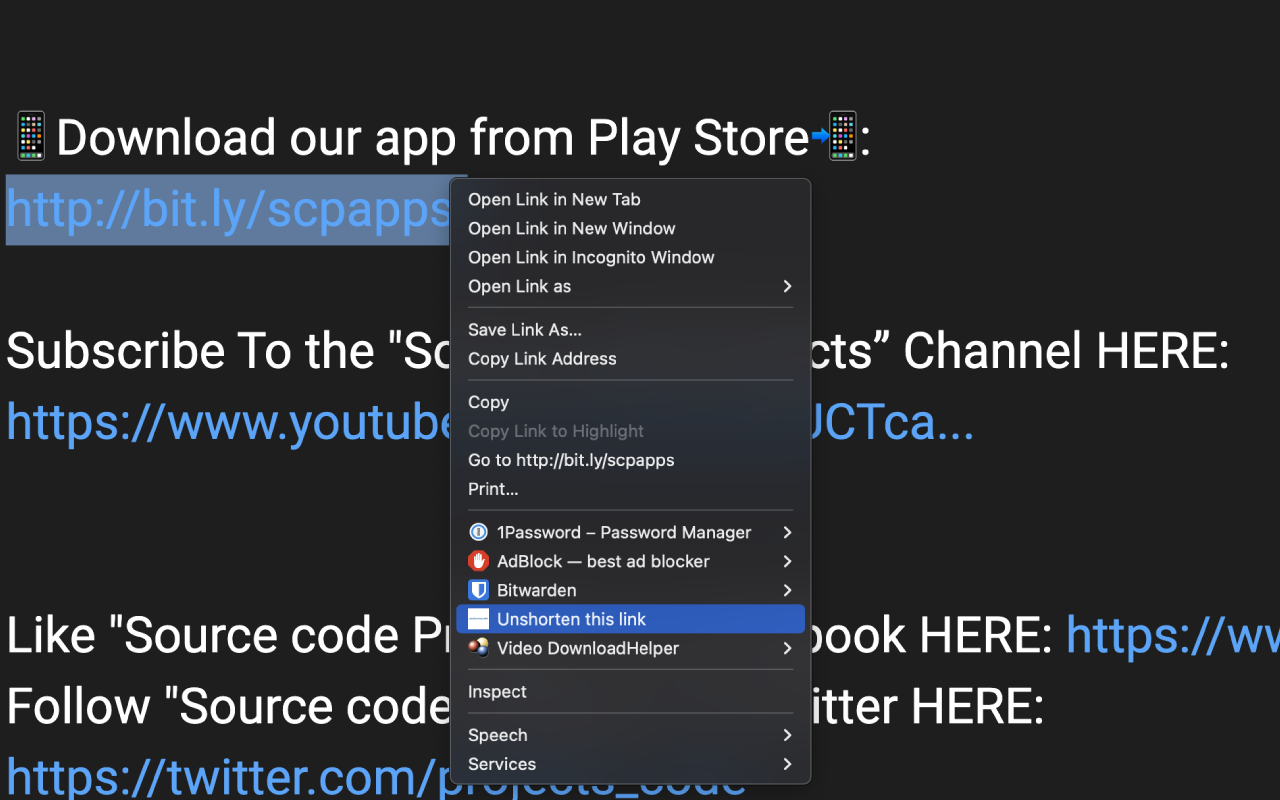This screenshot has width=1280, height=800.
Task: Click the "Download our app from Play Store" text
Action: tap(432, 138)
